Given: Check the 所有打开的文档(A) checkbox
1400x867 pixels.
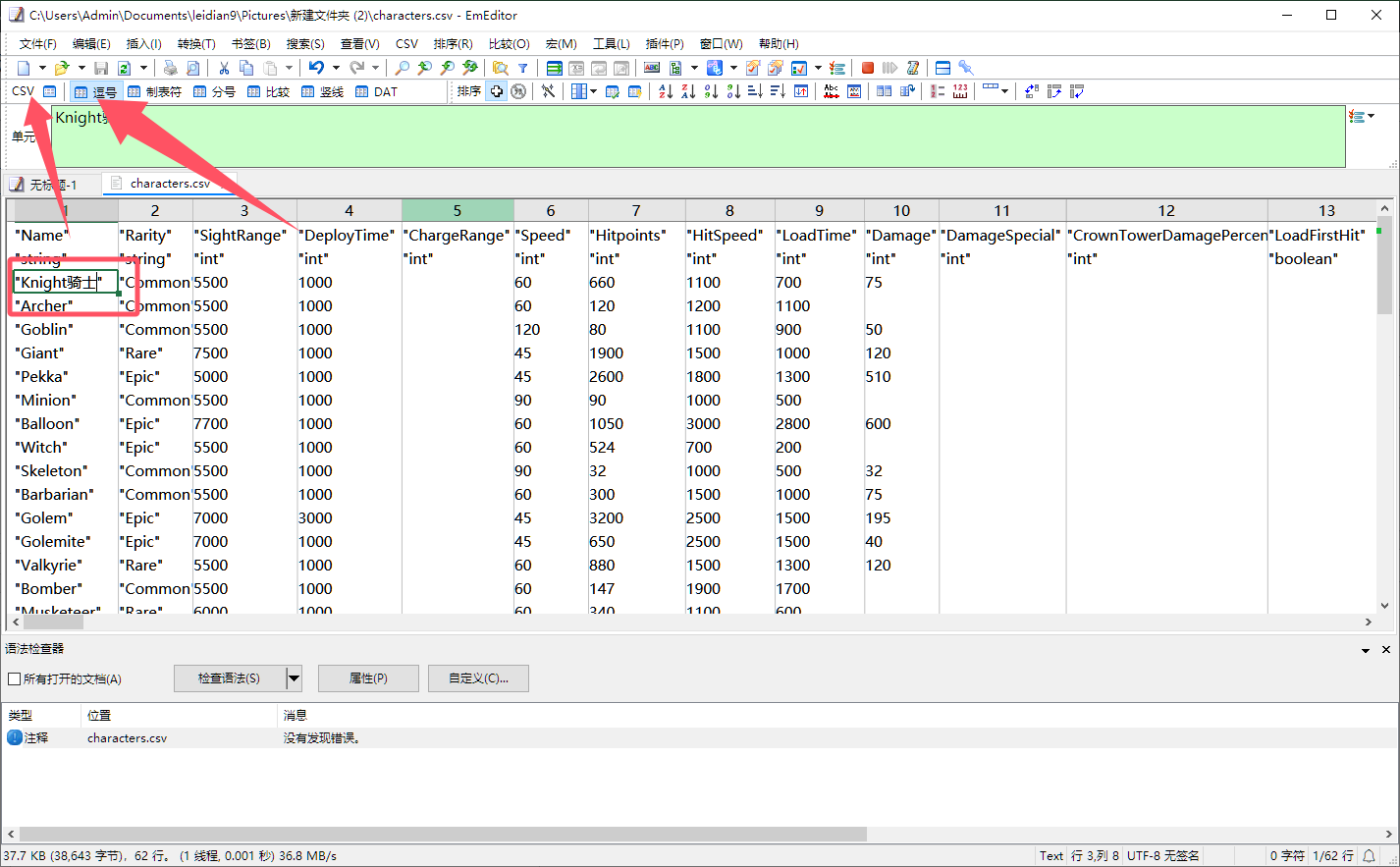Looking at the screenshot, I should click(14, 678).
